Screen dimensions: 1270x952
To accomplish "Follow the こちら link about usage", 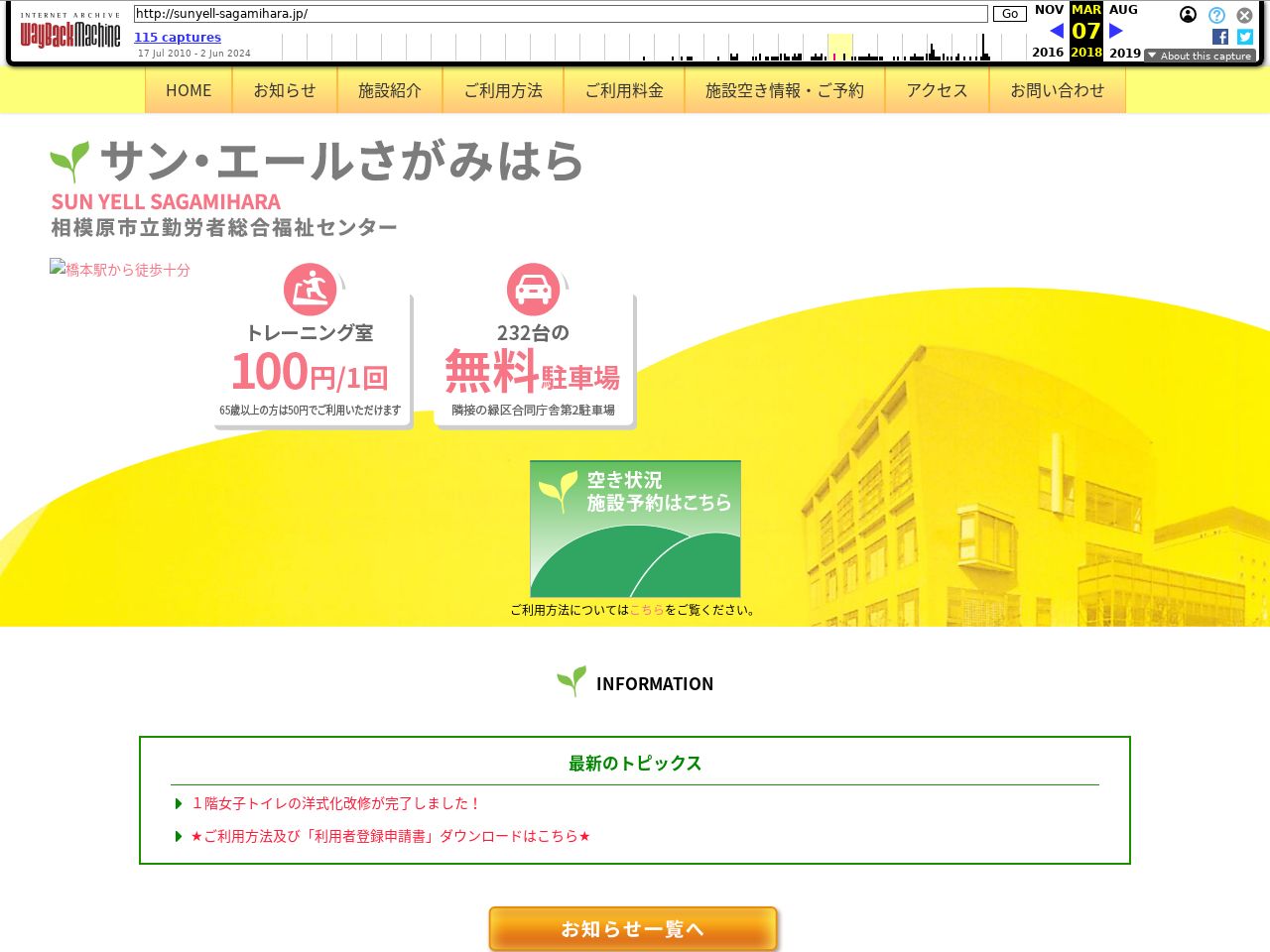I will coord(647,610).
